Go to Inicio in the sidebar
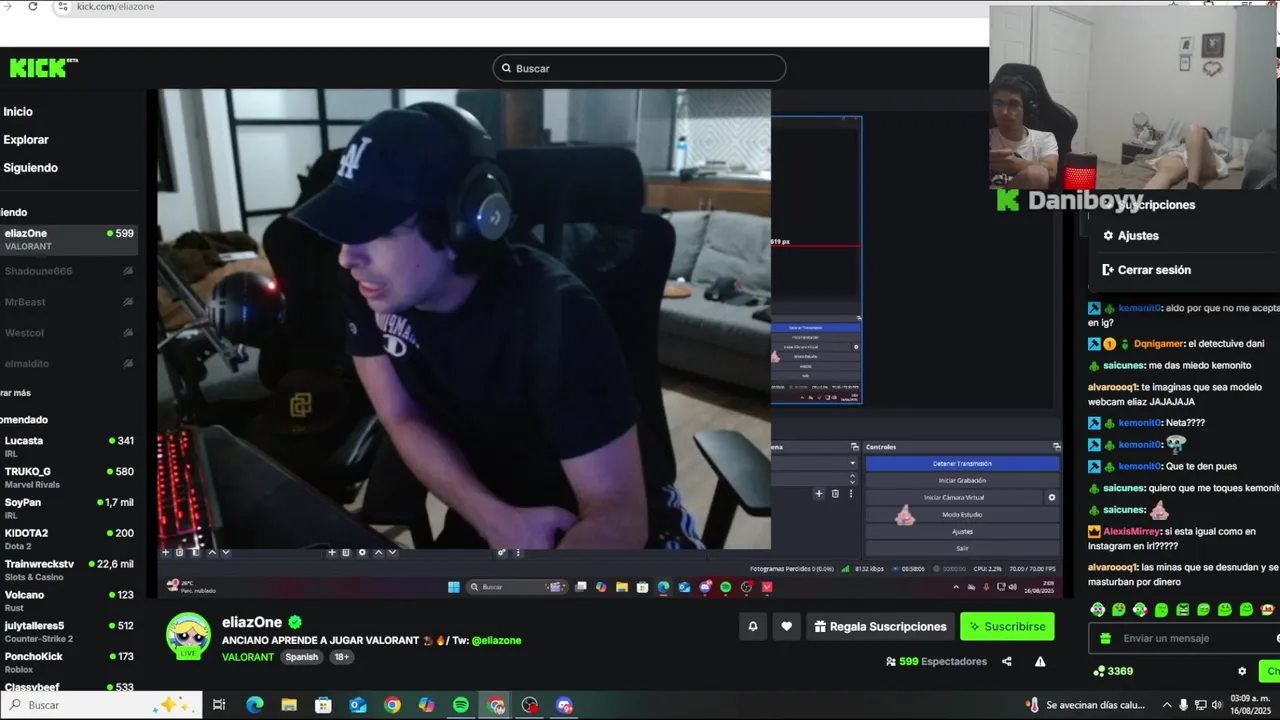This screenshot has height=720, width=1280. point(18,112)
